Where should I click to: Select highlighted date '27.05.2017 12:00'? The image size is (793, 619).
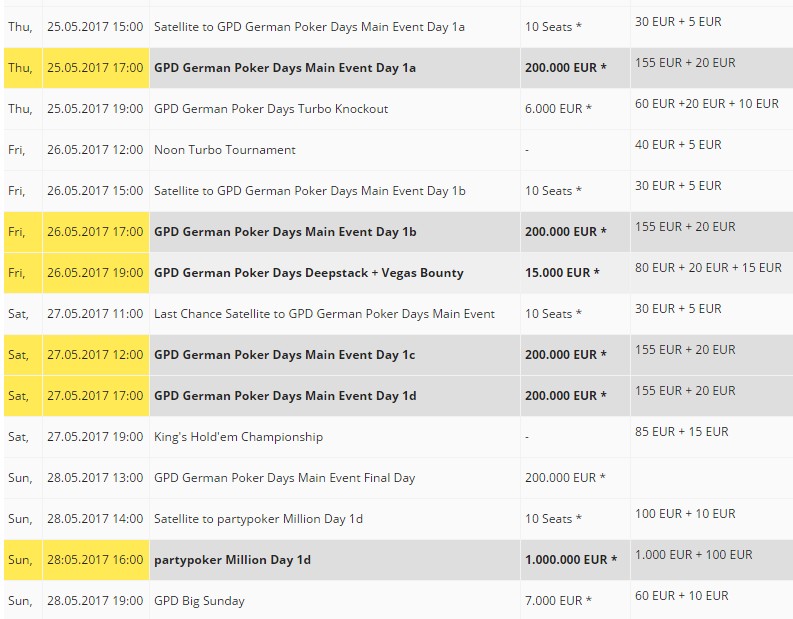coord(95,355)
